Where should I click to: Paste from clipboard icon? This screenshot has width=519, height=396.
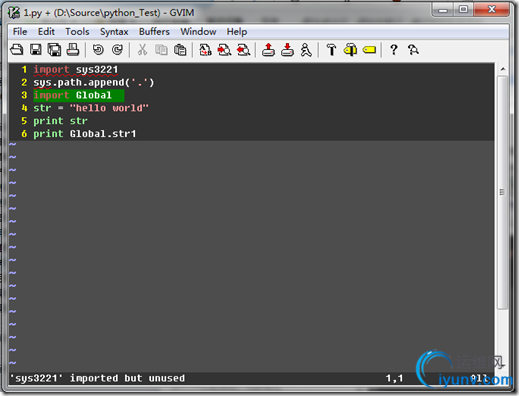pos(180,50)
